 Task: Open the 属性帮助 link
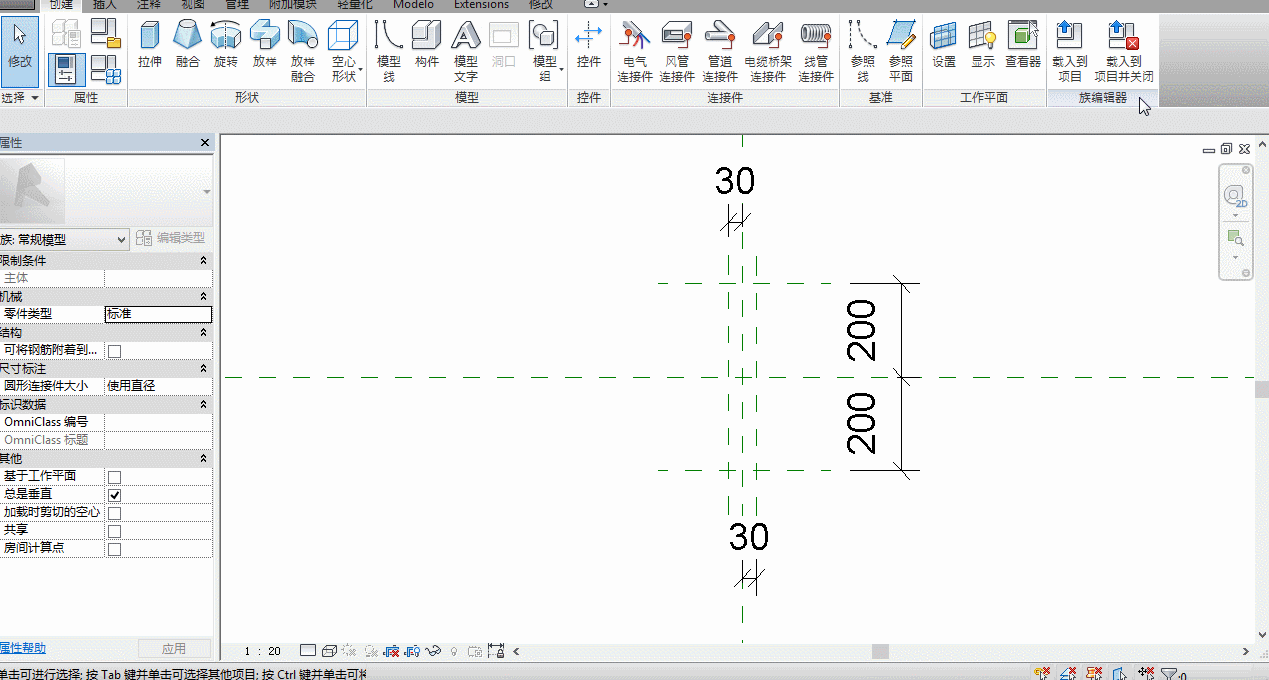tap(23, 648)
